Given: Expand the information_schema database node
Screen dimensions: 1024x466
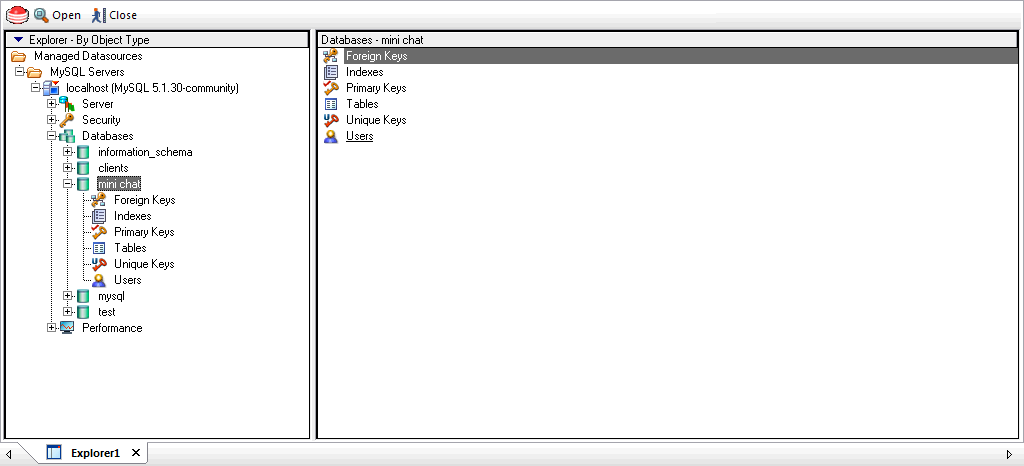Looking at the screenshot, I should (x=68, y=152).
